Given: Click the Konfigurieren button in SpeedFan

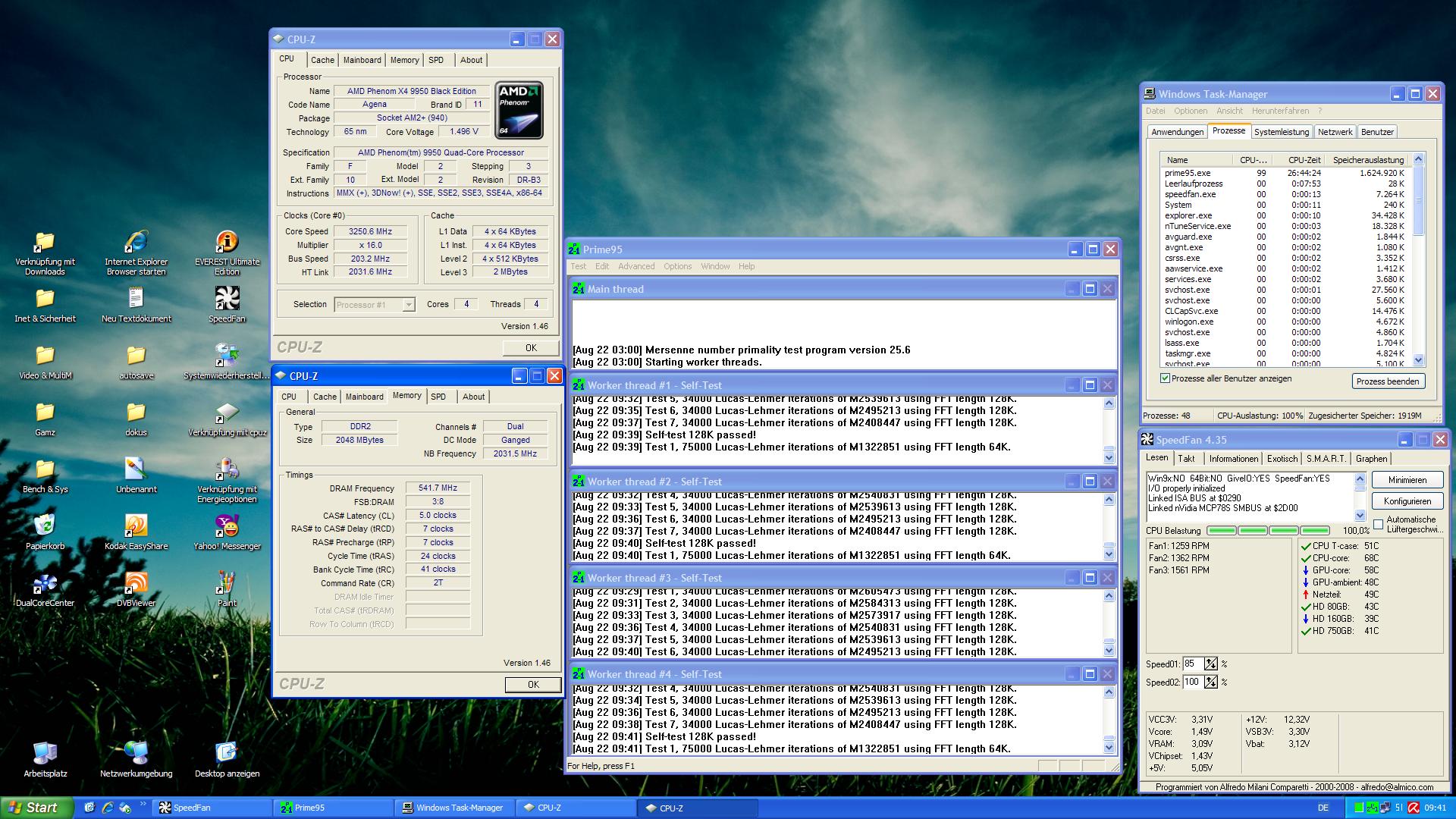Looking at the screenshot, I should coord(1407,501).
